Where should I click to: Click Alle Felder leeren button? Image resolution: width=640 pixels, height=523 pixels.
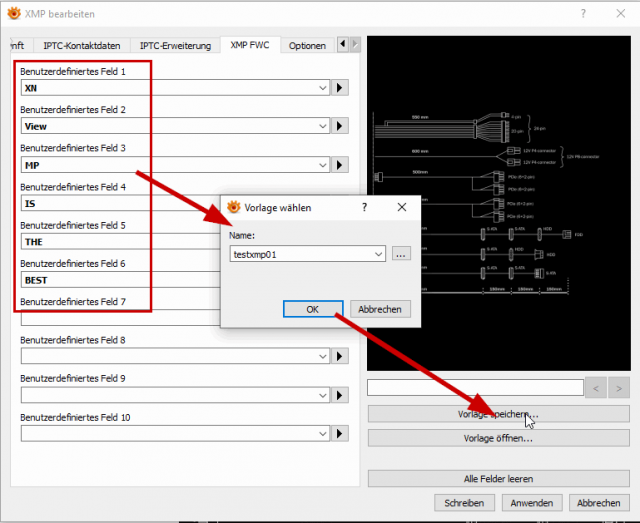click(x=498, y=479)
